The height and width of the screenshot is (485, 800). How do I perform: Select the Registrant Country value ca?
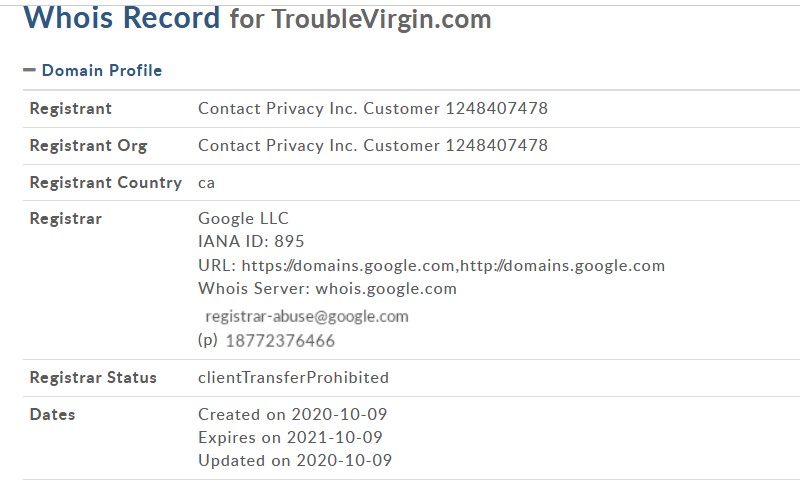[206, 182]
